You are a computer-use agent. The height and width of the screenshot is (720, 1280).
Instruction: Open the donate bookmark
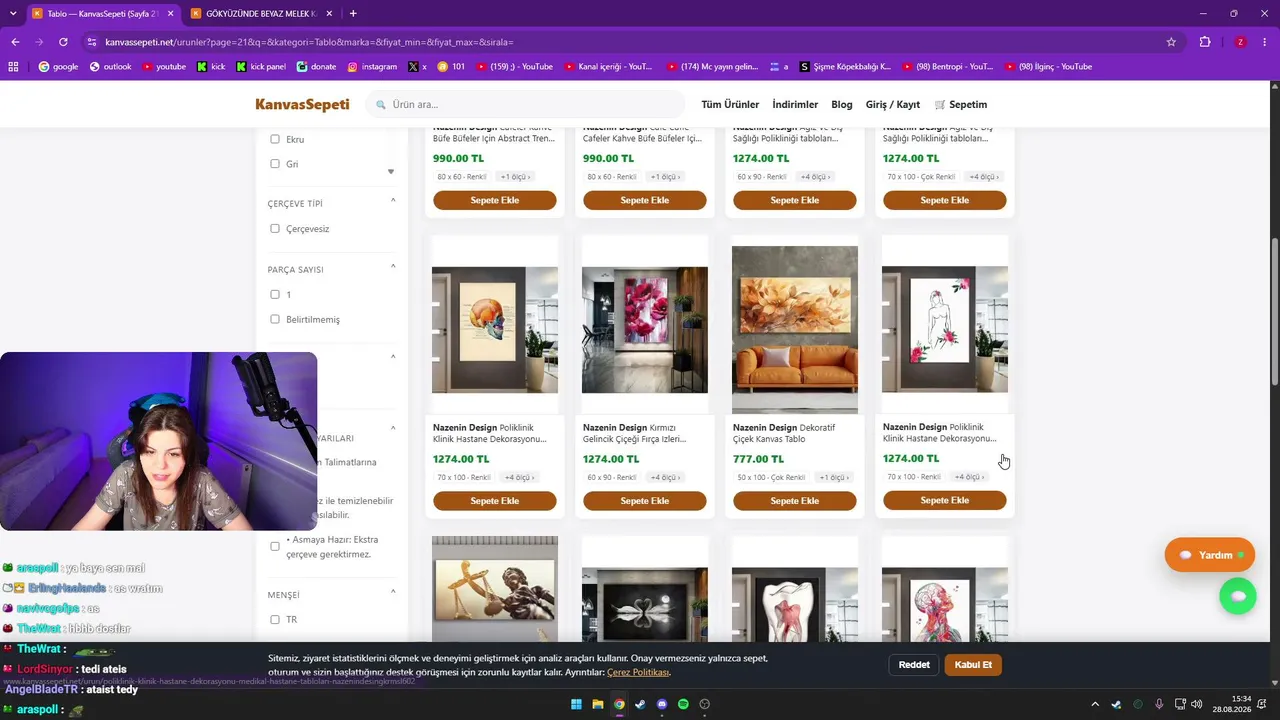point(316,67)
